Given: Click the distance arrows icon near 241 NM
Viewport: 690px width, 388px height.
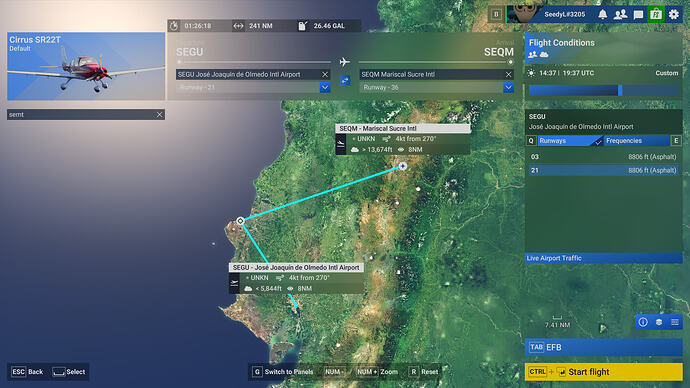Looking at the screenshot, I should point(238,26).
